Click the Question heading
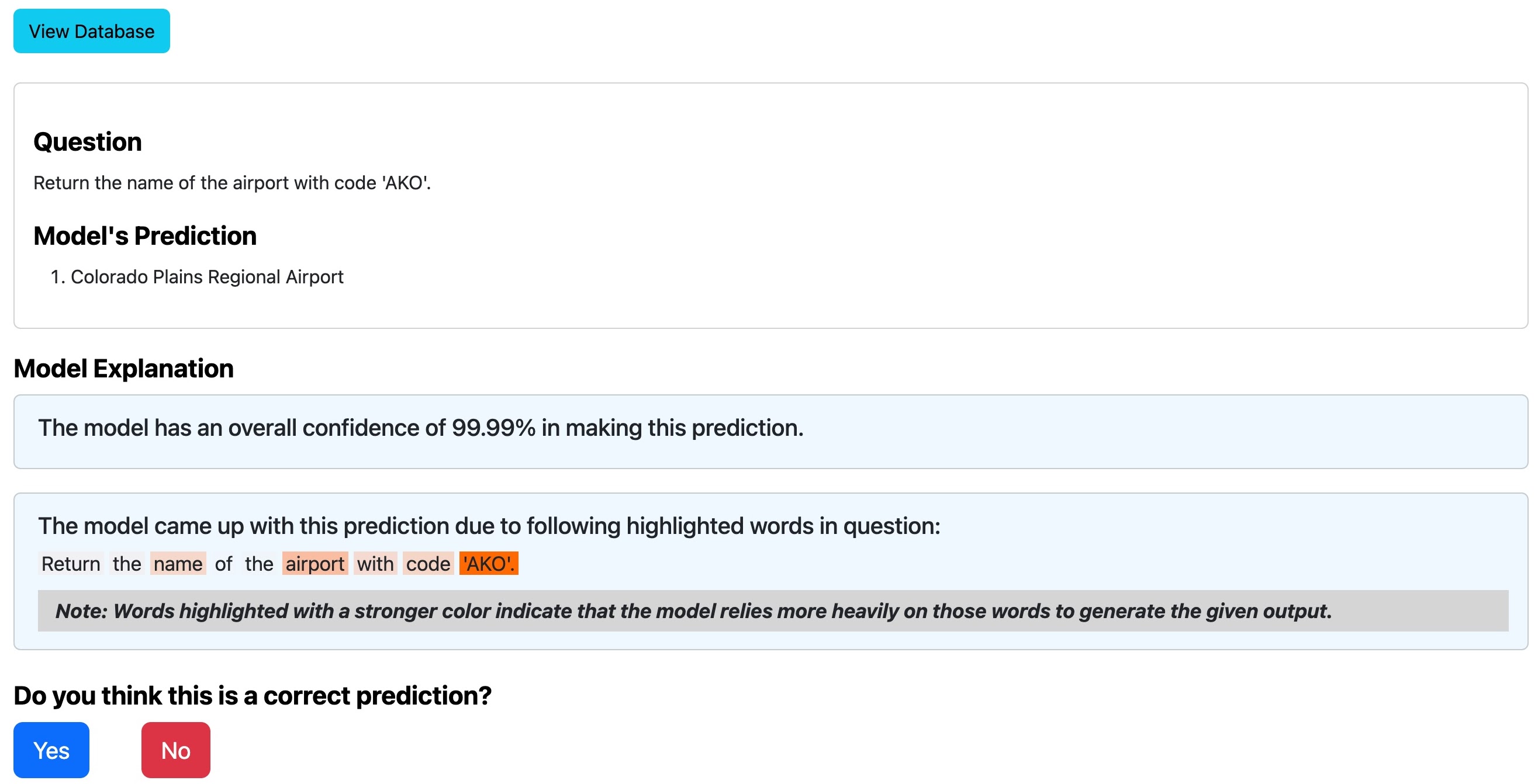Image resolution: width=1538 pixels, height=784 pixels. tap(87, 142)
